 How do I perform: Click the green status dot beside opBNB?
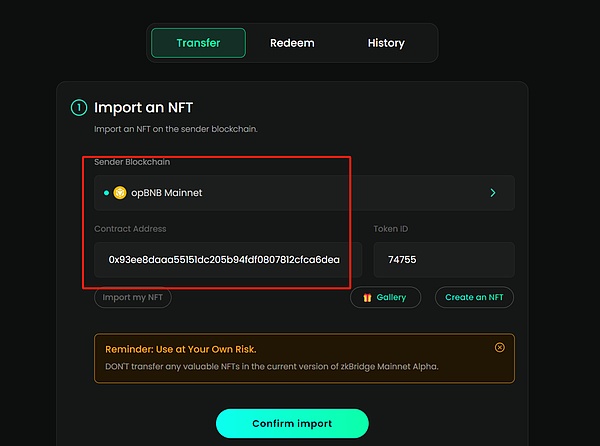tap(106, 192)
